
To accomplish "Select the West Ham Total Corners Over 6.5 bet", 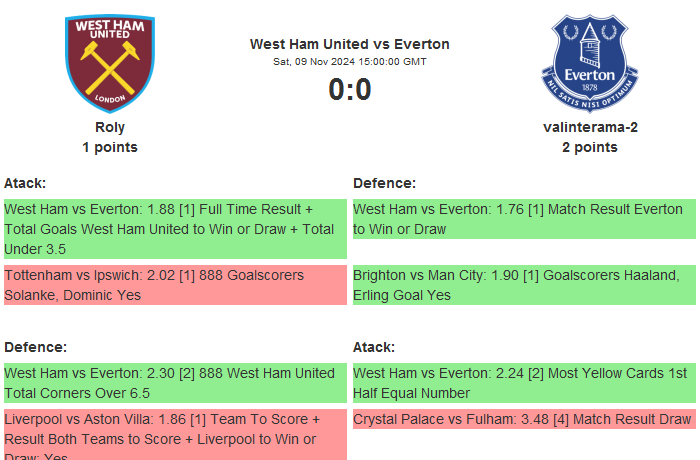I will (x=174, y=383).
